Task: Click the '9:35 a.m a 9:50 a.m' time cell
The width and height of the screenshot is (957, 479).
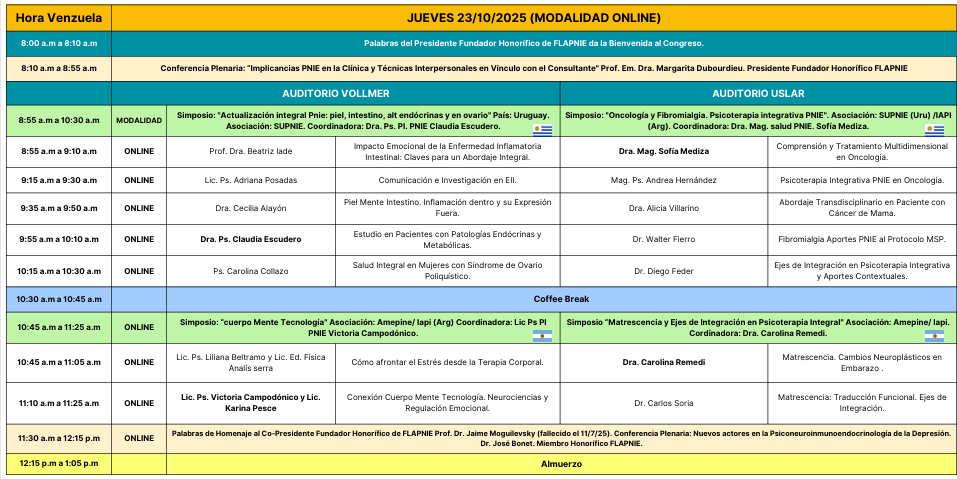Action: click(59, 208)
